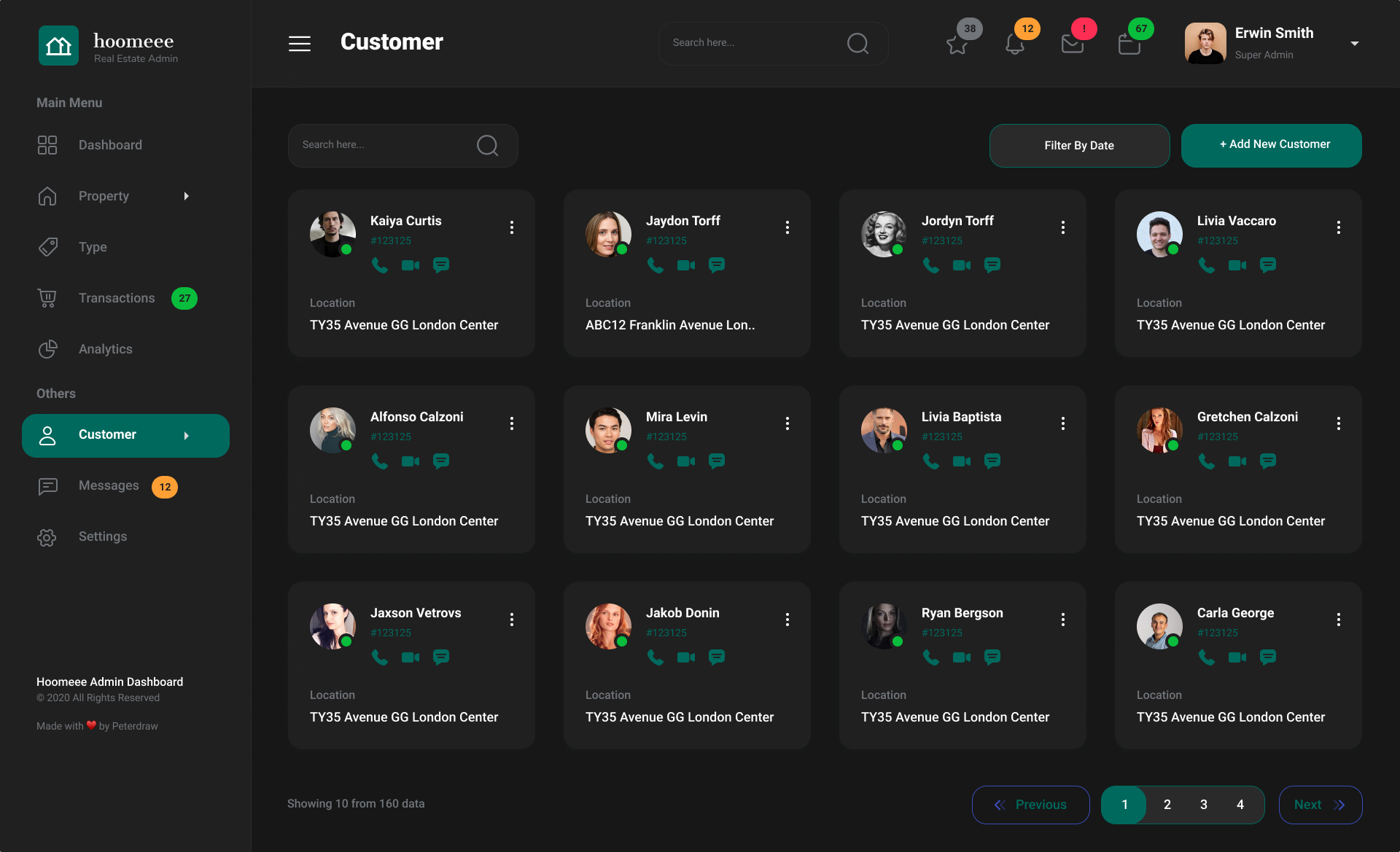Click the phone call icon for Kaiya Curtis

[379, 265]
